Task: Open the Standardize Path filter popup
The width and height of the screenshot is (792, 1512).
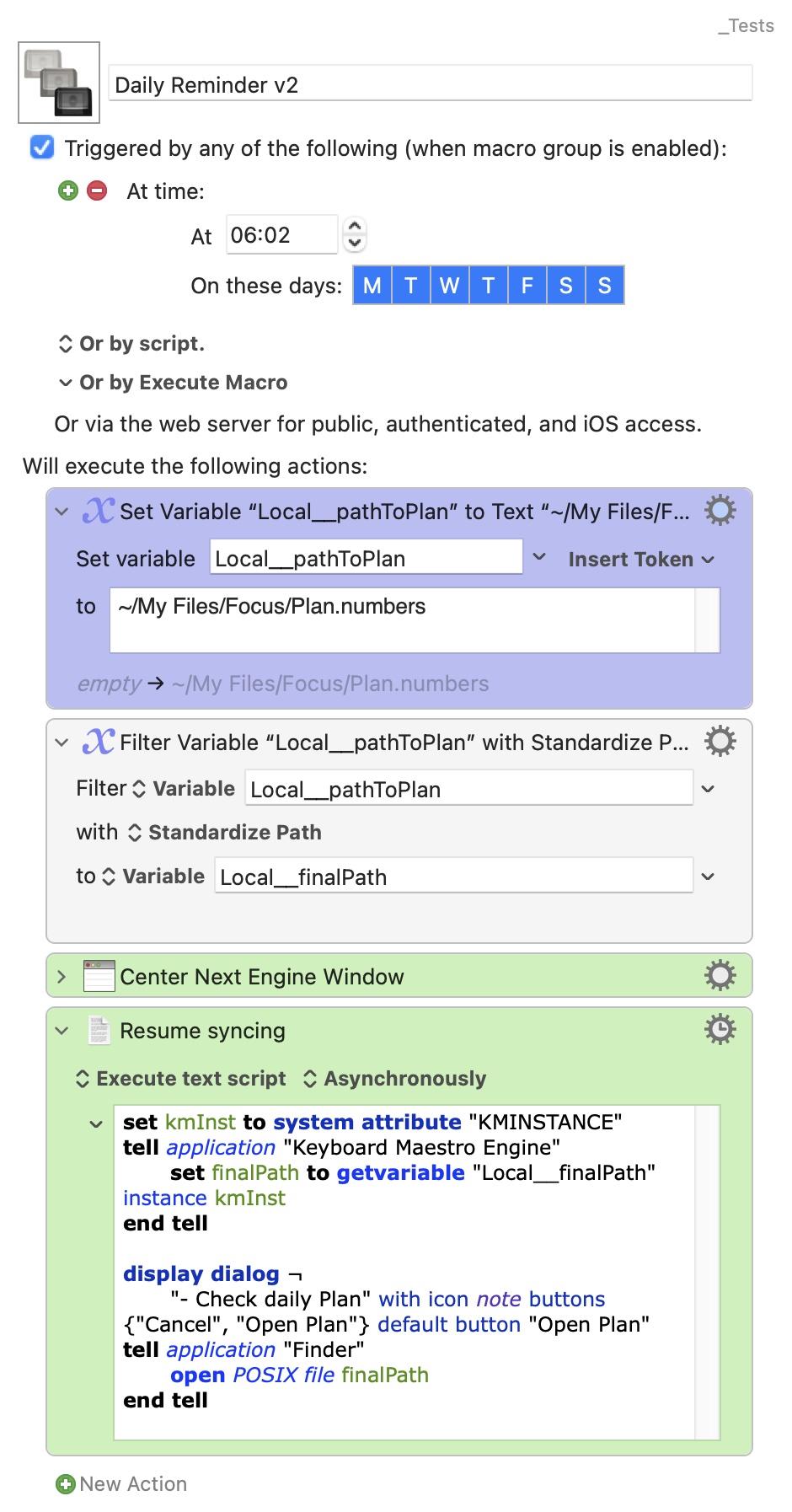Action: pyautogui.click(x=225, y=833)
